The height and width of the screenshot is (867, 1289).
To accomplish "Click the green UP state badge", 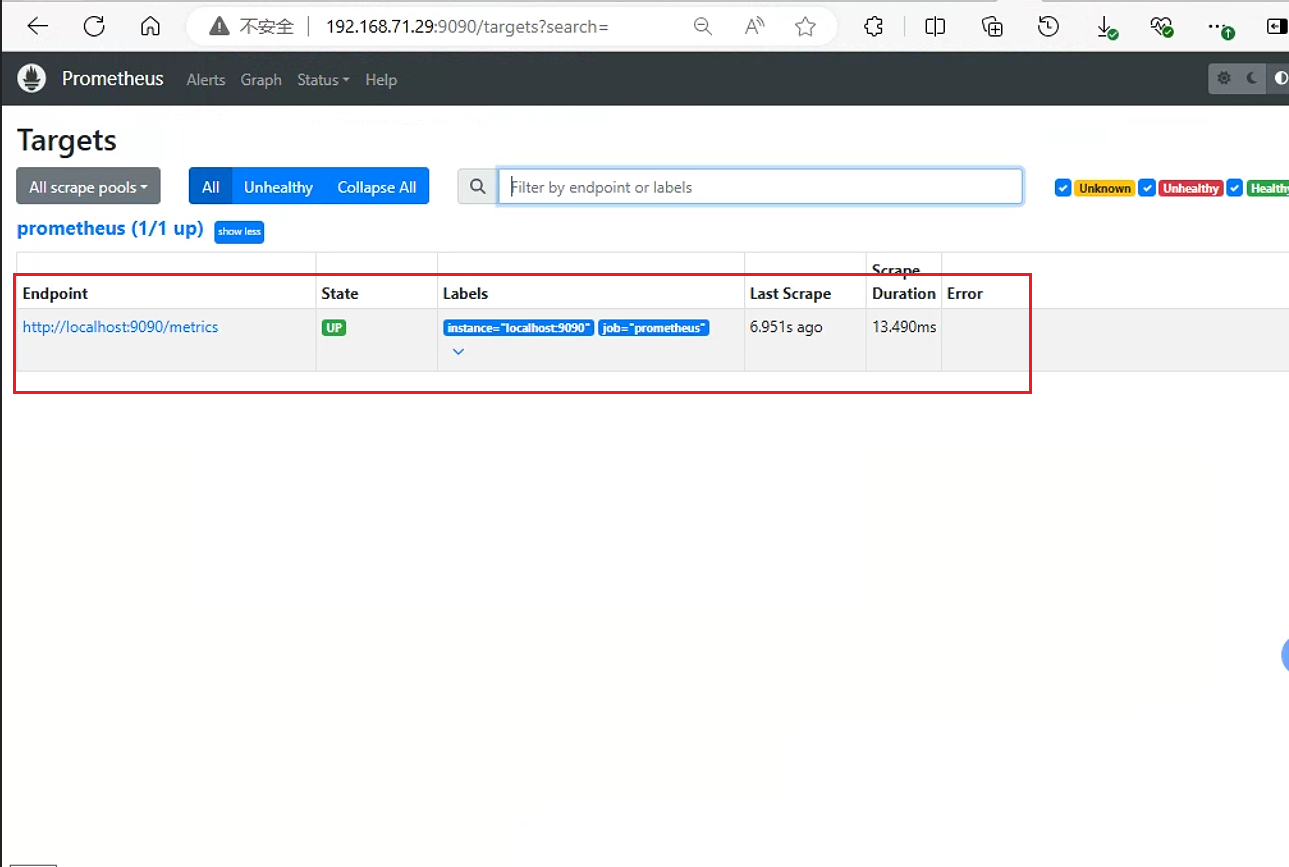I will pos(334,327).
